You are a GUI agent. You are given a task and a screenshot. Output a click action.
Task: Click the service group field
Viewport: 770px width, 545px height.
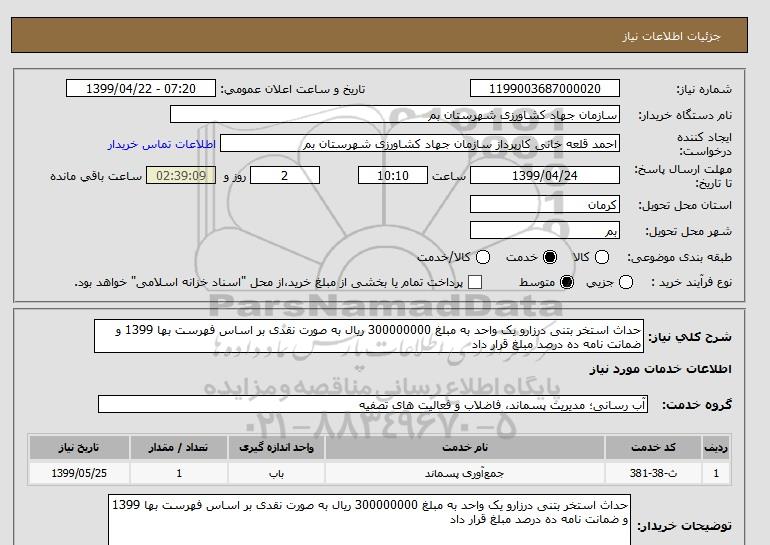click(x=373, y=405)
